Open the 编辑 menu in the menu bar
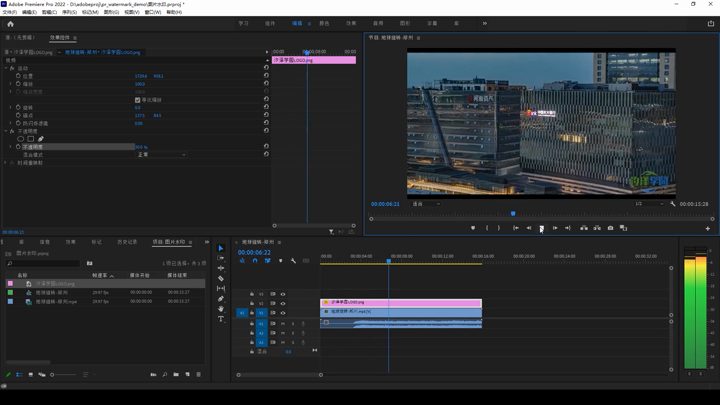Screen dimensions: 720x405 pyautogui.click(x=29, y=12)
